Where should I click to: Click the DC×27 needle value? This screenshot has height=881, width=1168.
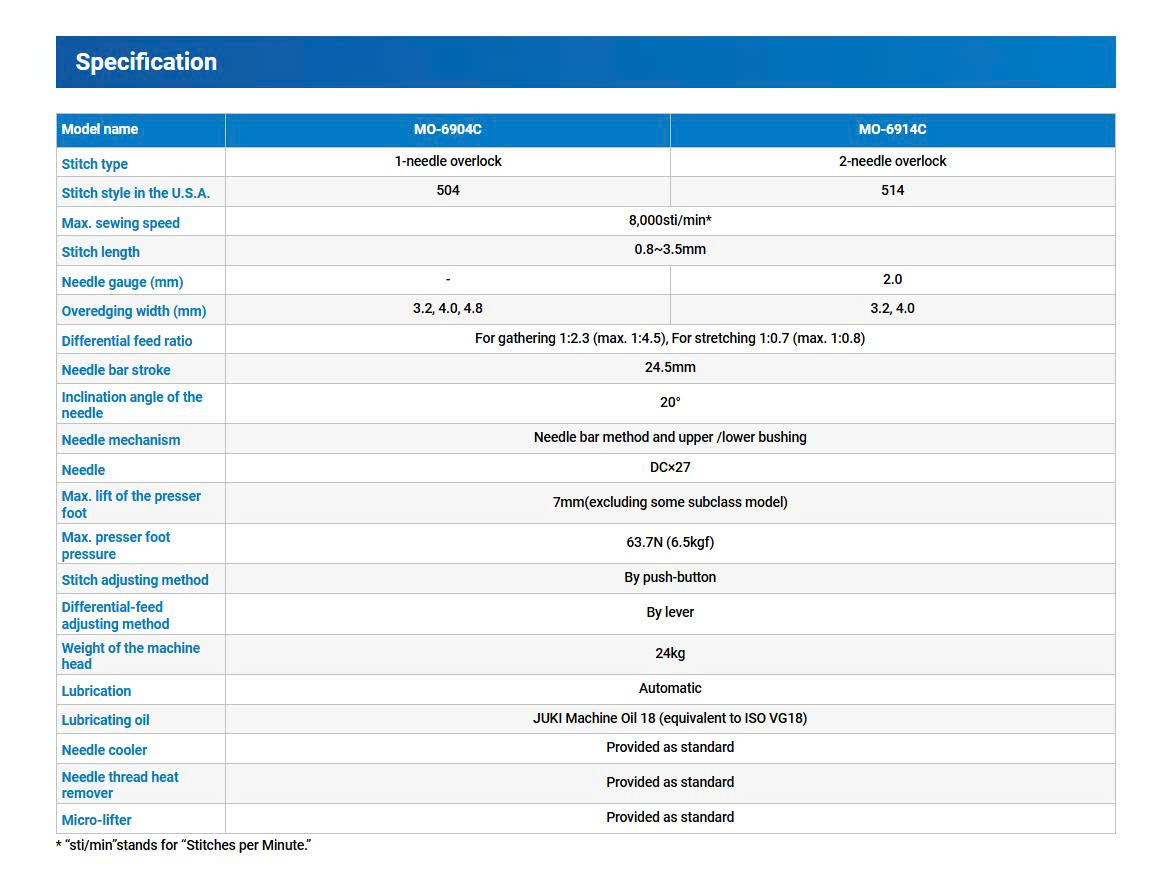tap(670, 467)
